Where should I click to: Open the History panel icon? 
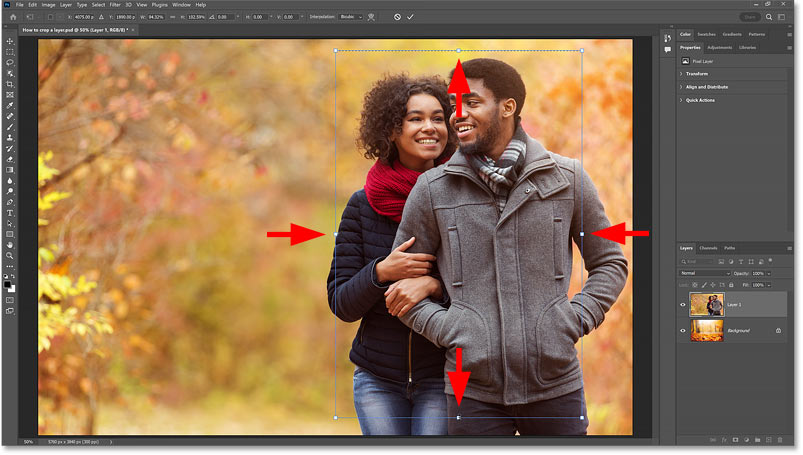click(x=667, y=38)
